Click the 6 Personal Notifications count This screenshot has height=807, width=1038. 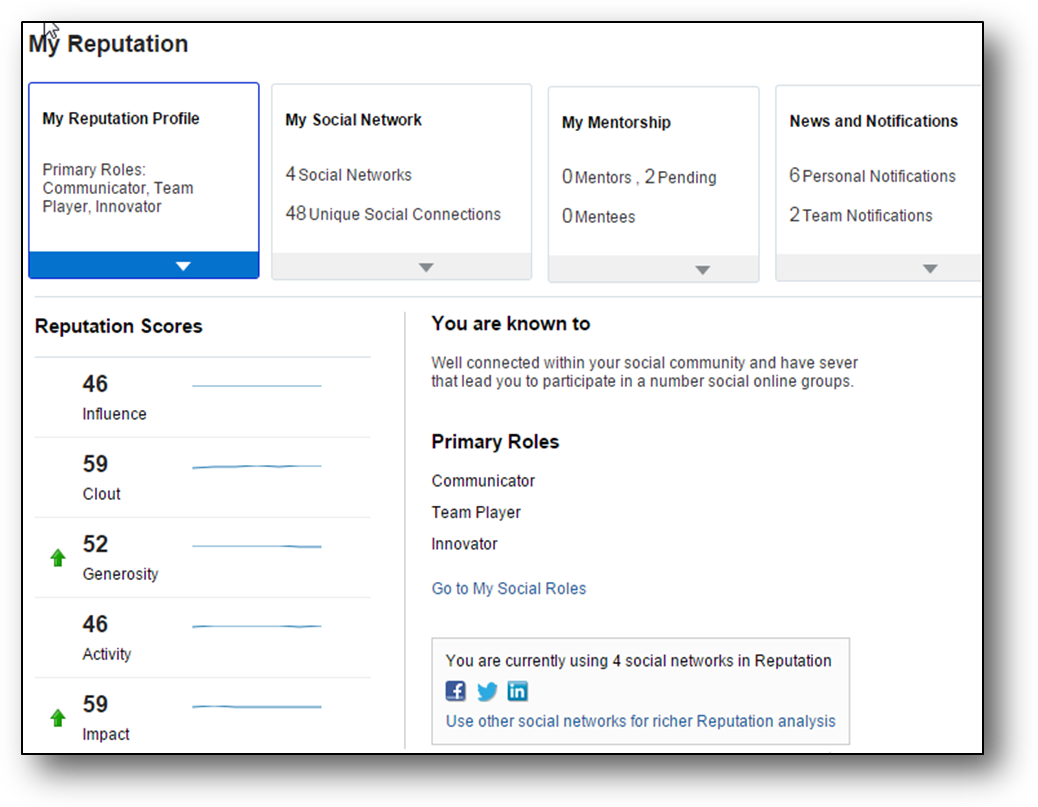click(x=872, y=176)
